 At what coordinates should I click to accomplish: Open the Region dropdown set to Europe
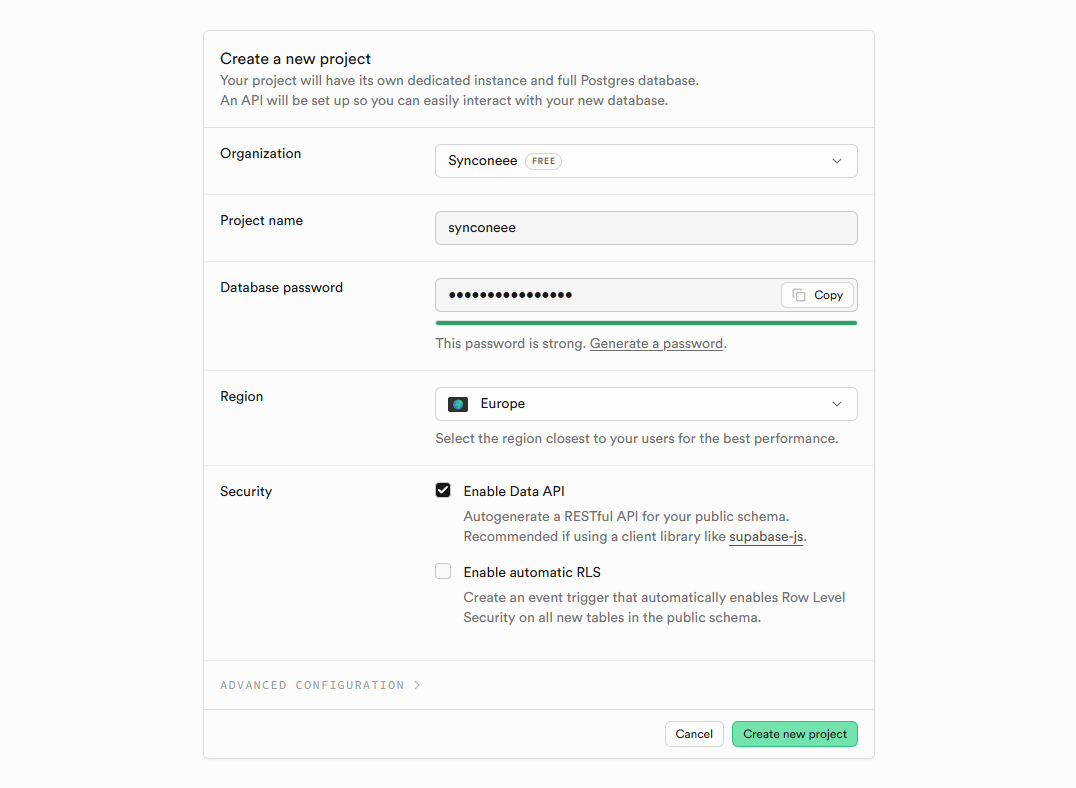click(x=645, y=404)
